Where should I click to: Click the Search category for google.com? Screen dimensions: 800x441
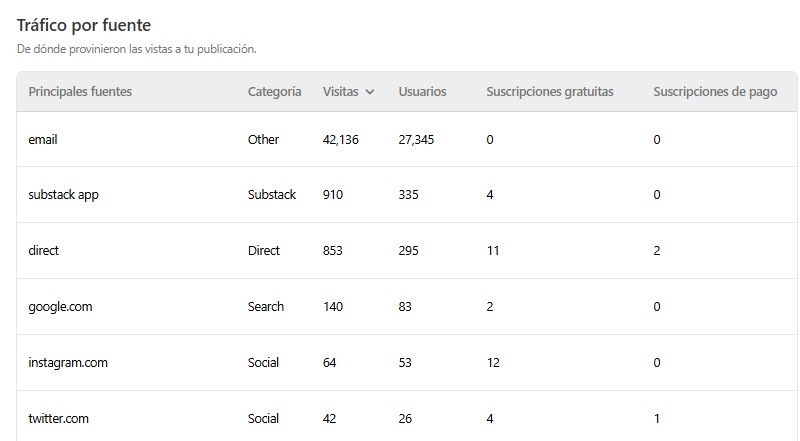pyautogui.click(x=266, y=307)
